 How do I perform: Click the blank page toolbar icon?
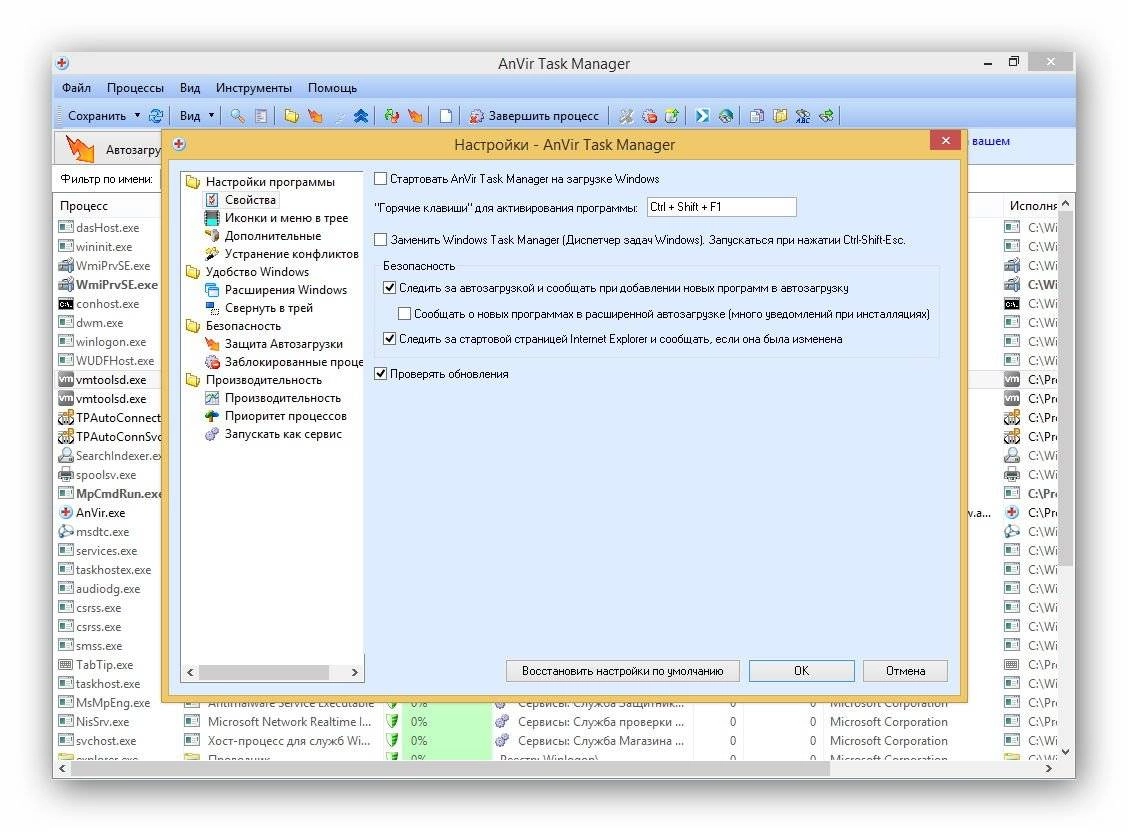(x=446, y=116)
